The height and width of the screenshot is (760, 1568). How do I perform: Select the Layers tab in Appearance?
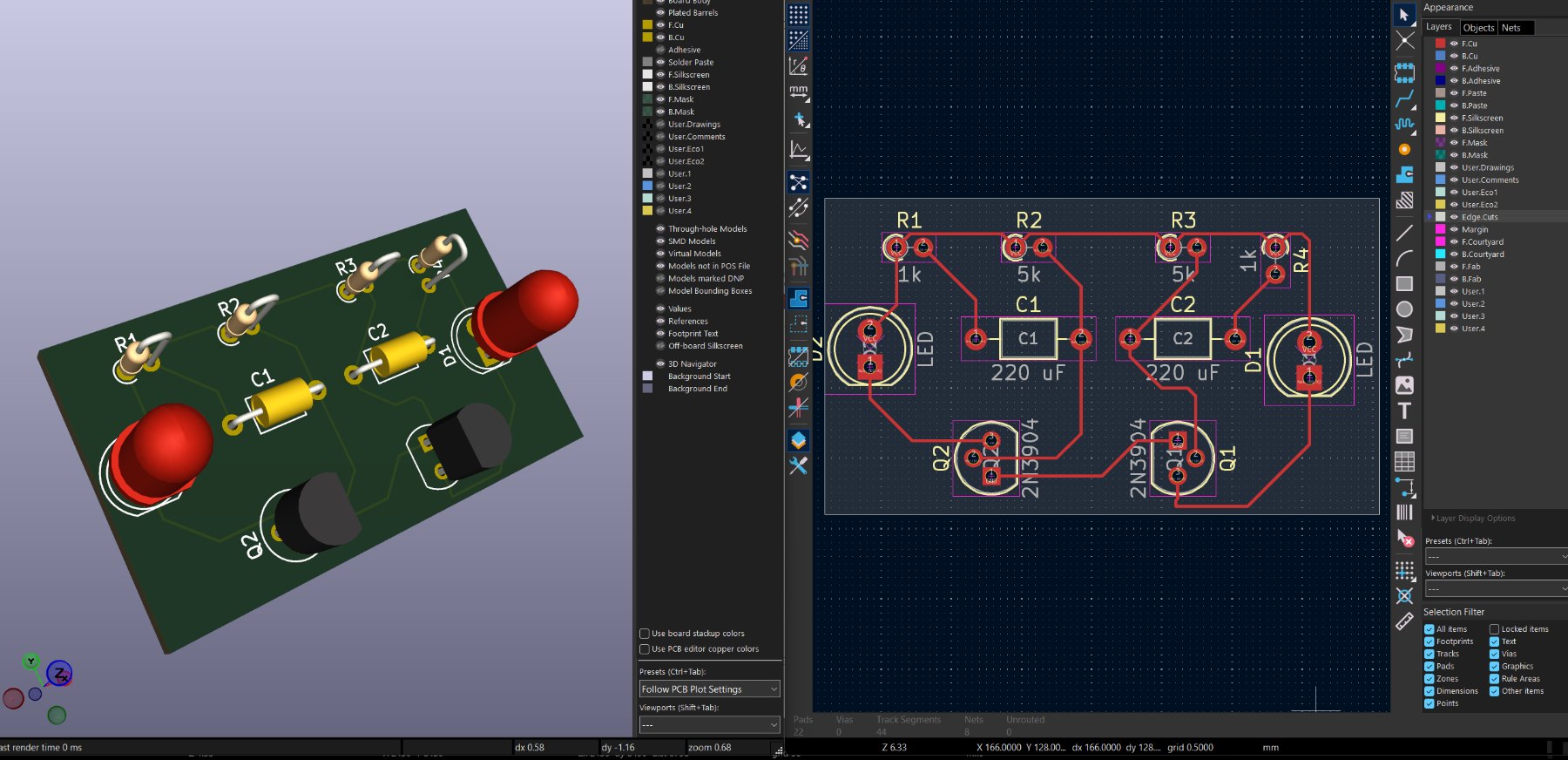1439,27
